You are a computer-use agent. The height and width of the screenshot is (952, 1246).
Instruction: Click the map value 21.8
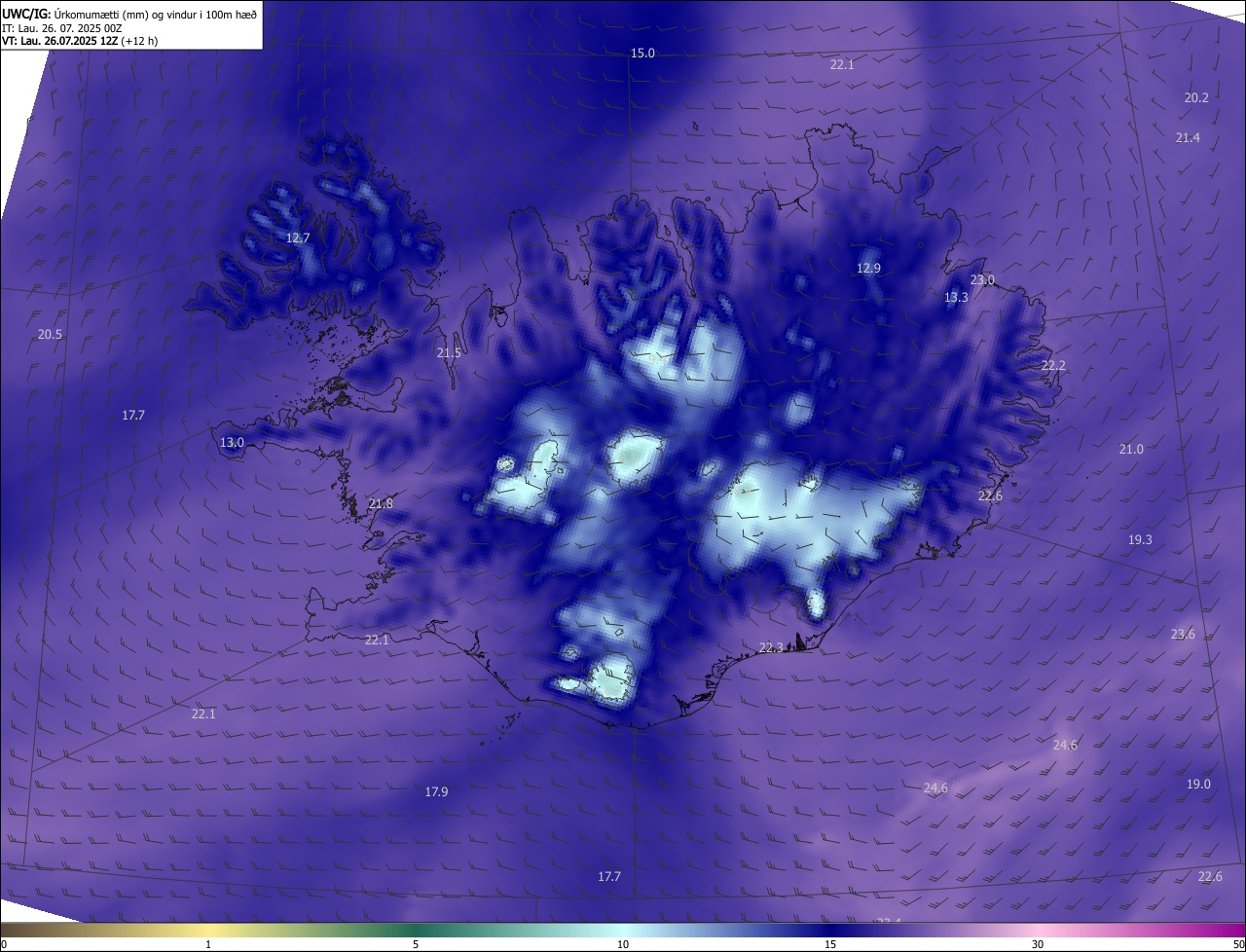click(381, 503)
